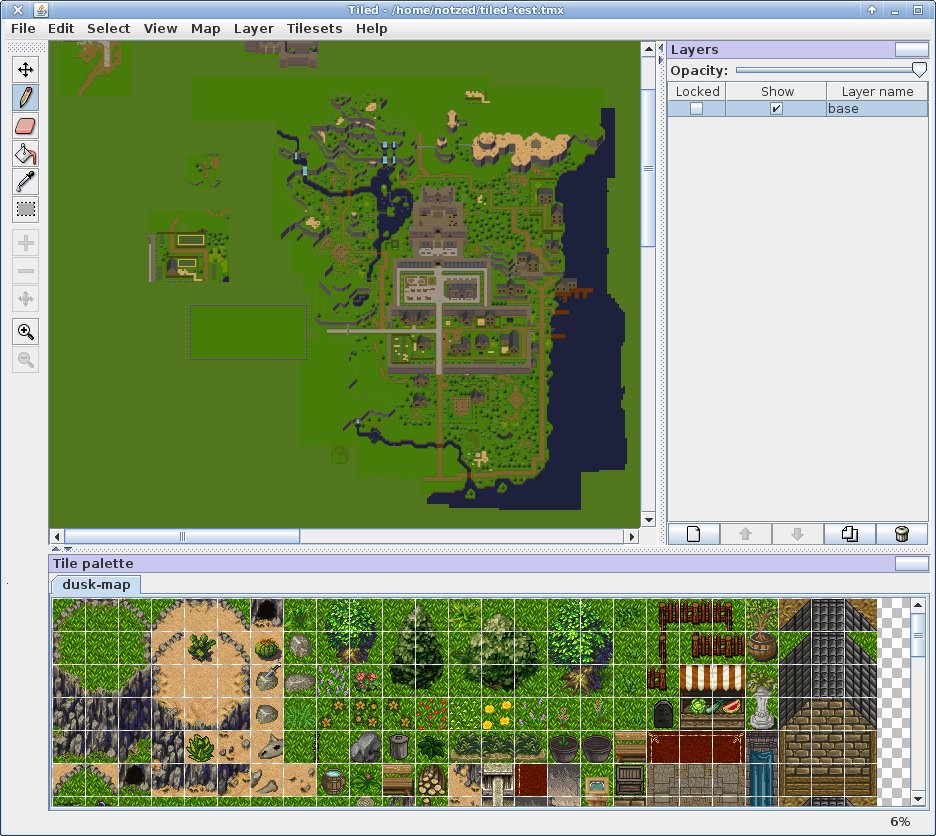Click the disabled remove object minus tool
936x836 pixels.
point(26,271)
